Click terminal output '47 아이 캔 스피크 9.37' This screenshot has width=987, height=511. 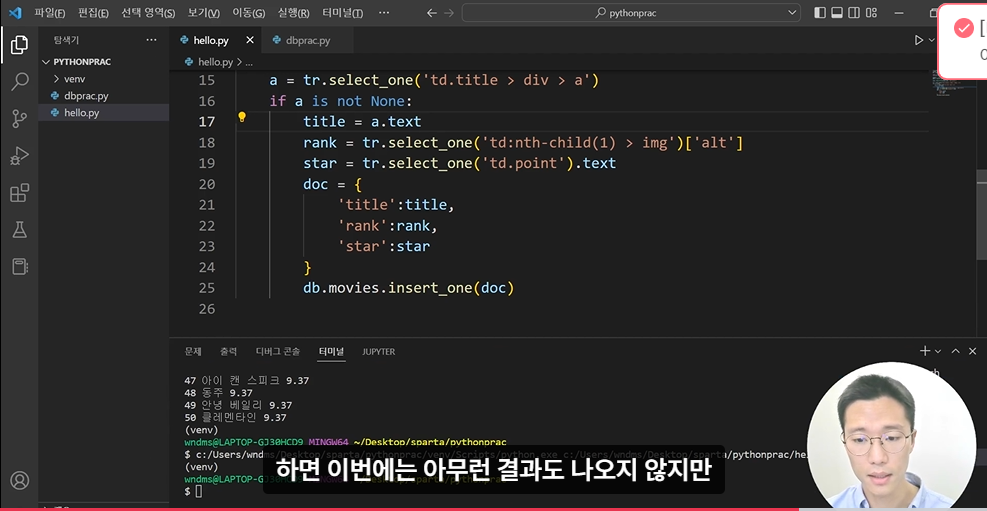point(247,381)
